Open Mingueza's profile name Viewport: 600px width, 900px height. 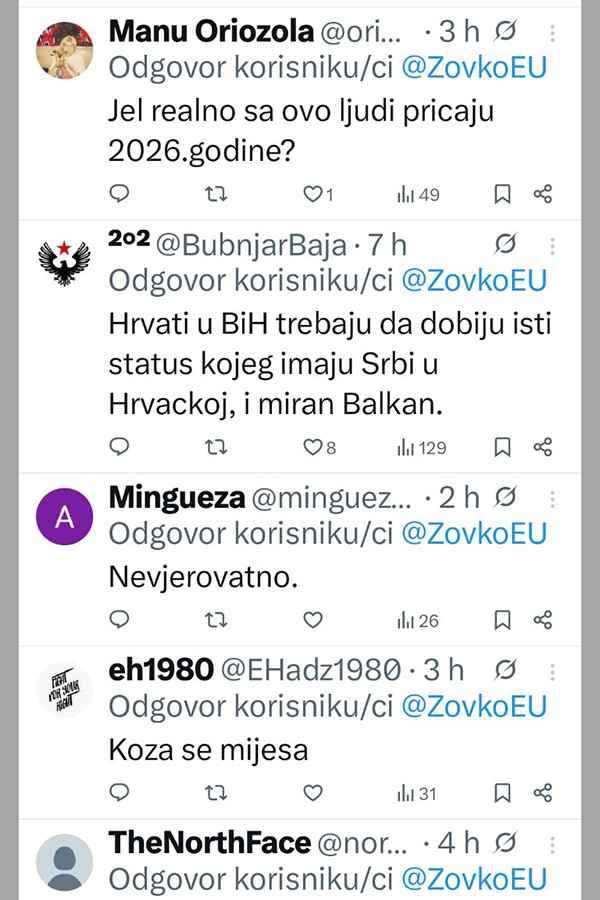pyautogui.click(x=176, y=496)
